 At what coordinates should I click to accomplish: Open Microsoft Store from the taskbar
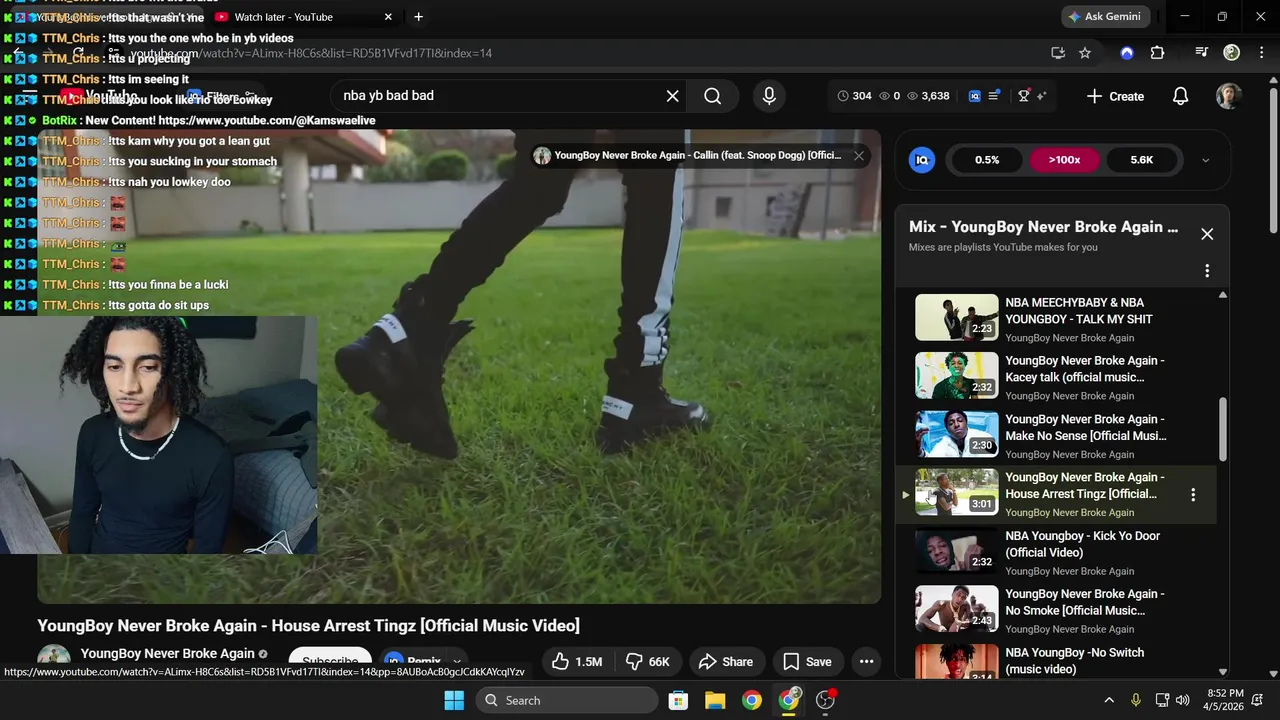678,700
